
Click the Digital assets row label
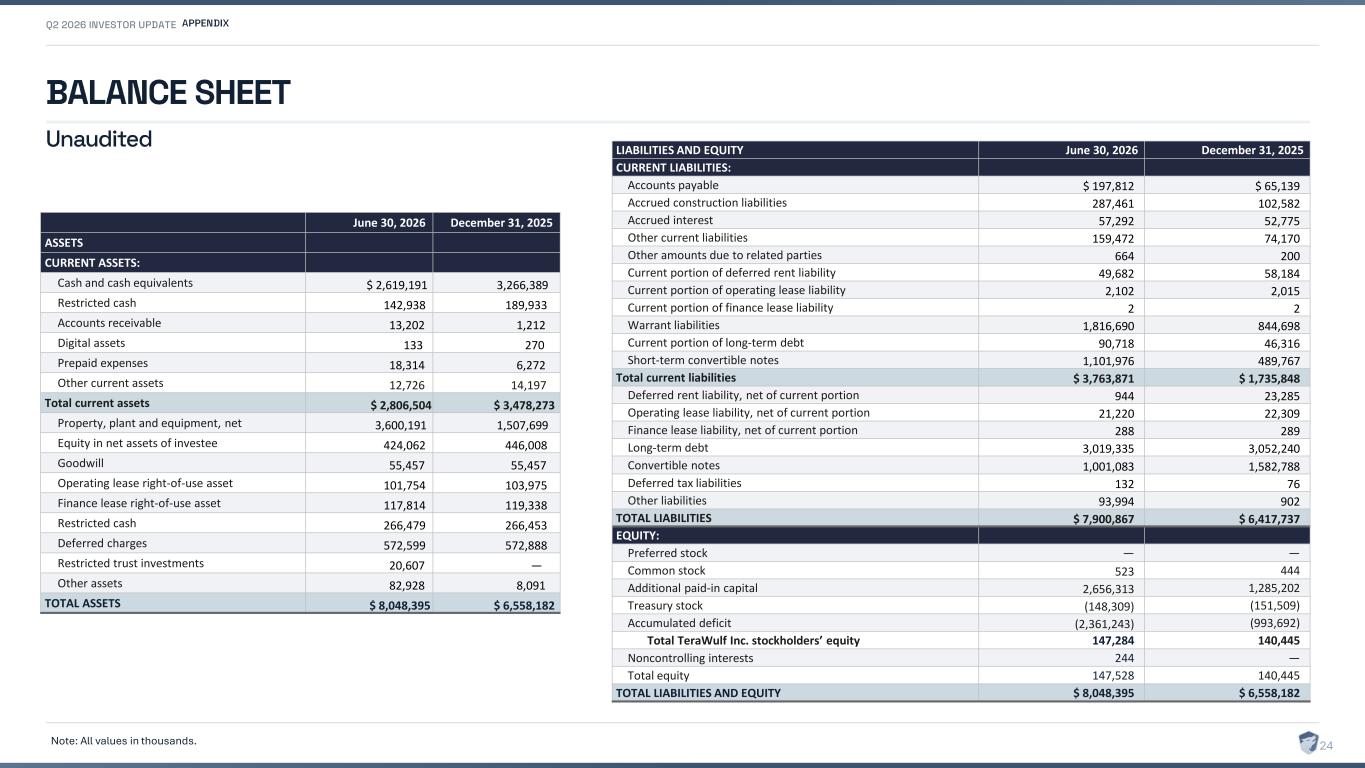tap(91, 343)
